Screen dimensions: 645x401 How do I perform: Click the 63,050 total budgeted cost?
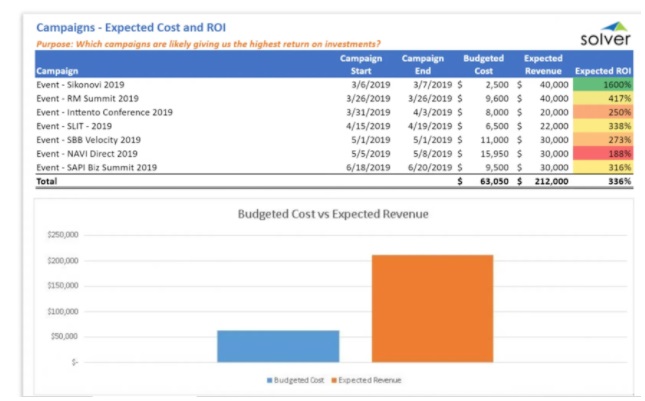(494, 181)
